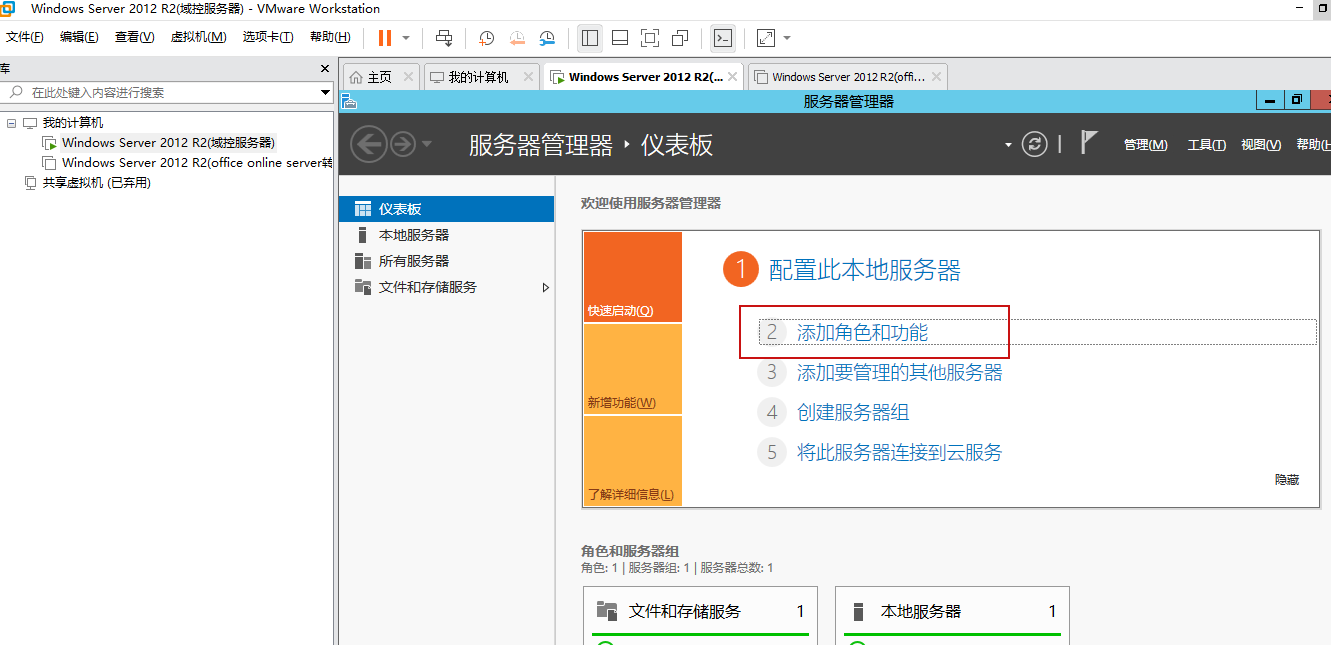Select 本地服务器 in the Server Manager sidebar

[x=446, y=235]
